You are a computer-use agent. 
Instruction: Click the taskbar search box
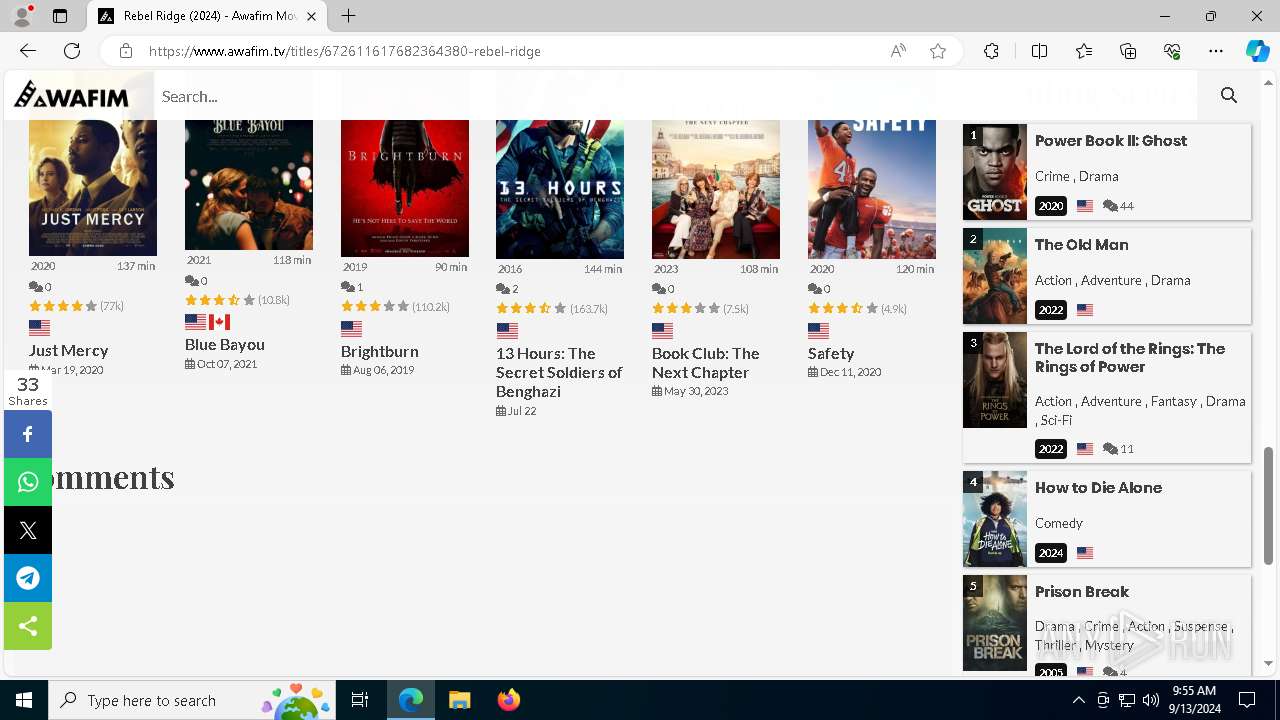click(192, 700)
